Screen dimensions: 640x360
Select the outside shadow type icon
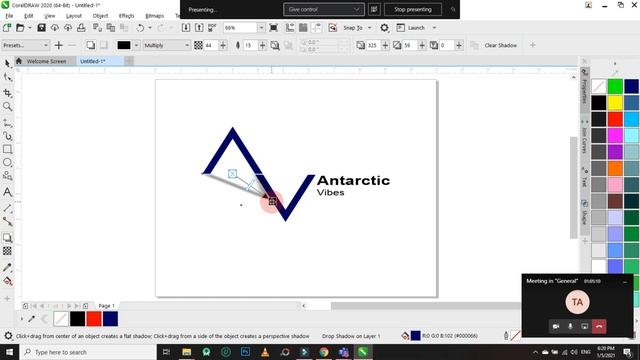click(91, 45)
